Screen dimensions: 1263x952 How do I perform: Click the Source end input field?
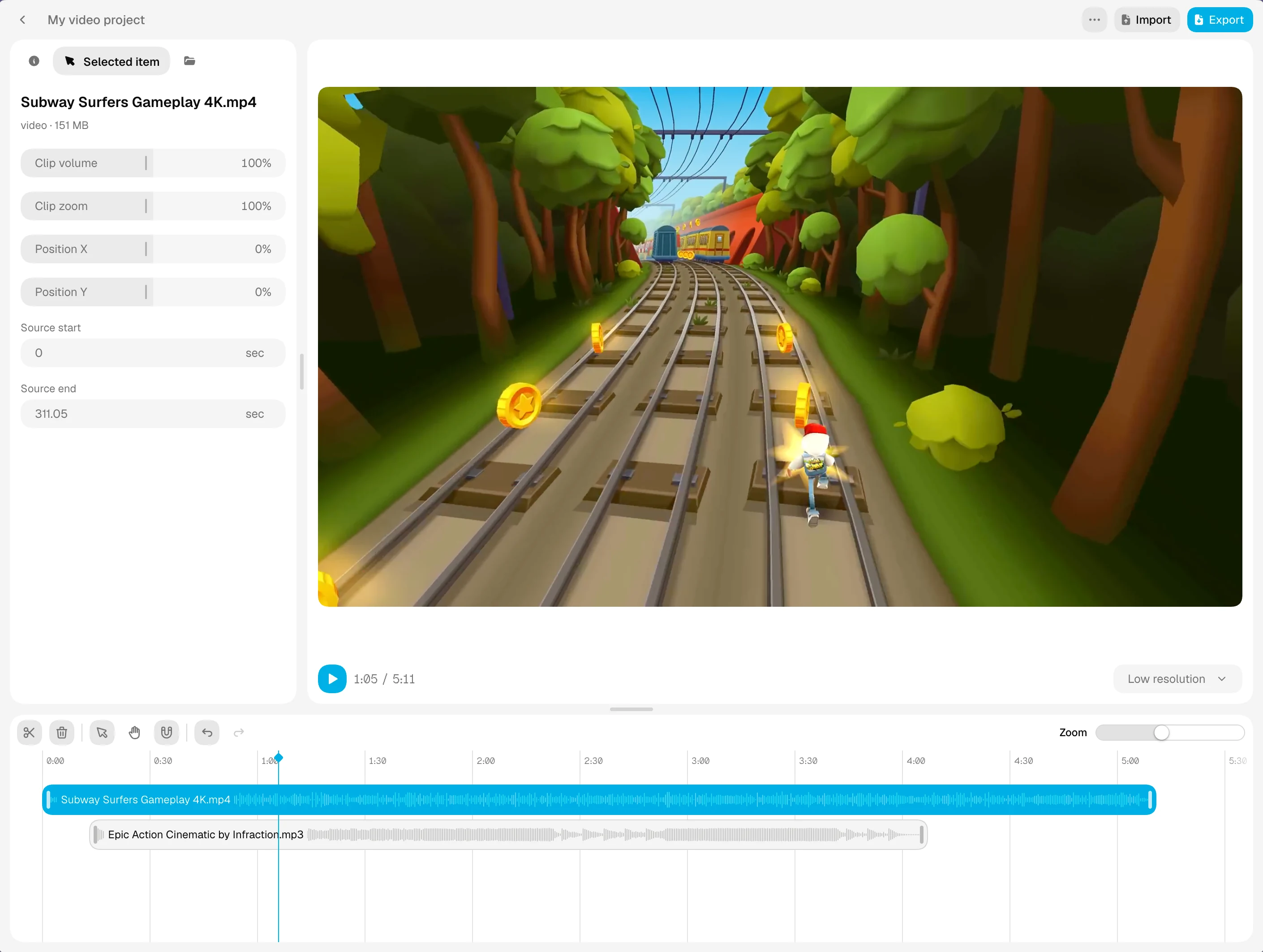click(x=153, y=414)
